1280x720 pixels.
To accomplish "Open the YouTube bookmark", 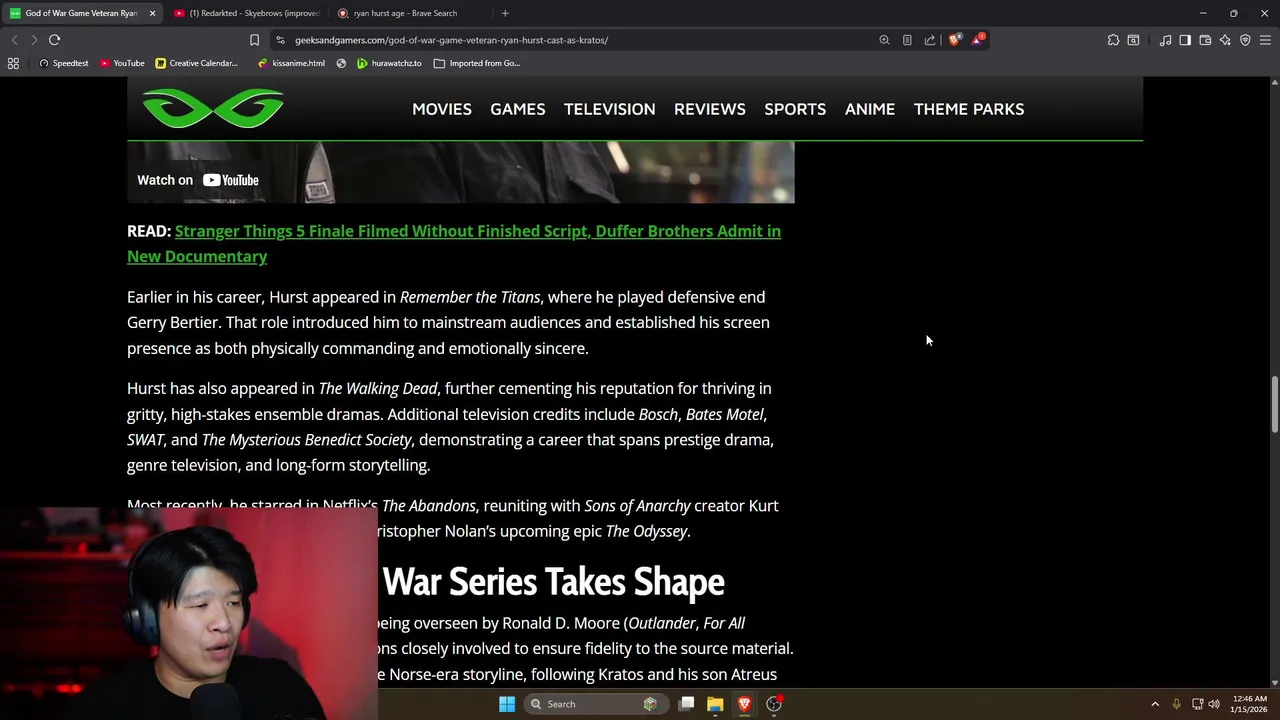I will [x=122, y=63].
